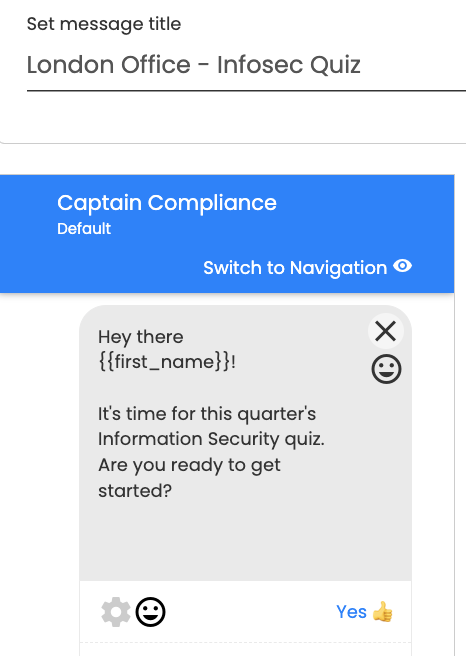Click the Default label under the bot name
Viewport: 466px width, 656px height.
(84, 229)
